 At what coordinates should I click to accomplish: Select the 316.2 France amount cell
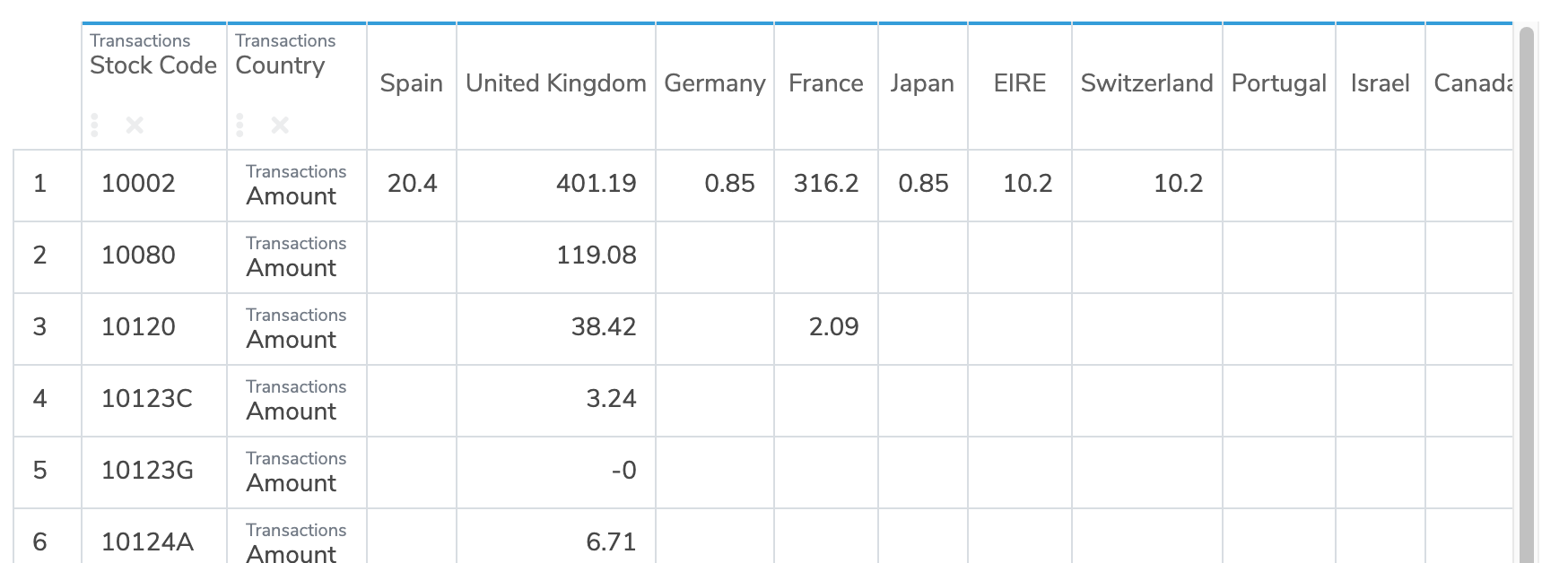tap(826, 185)
